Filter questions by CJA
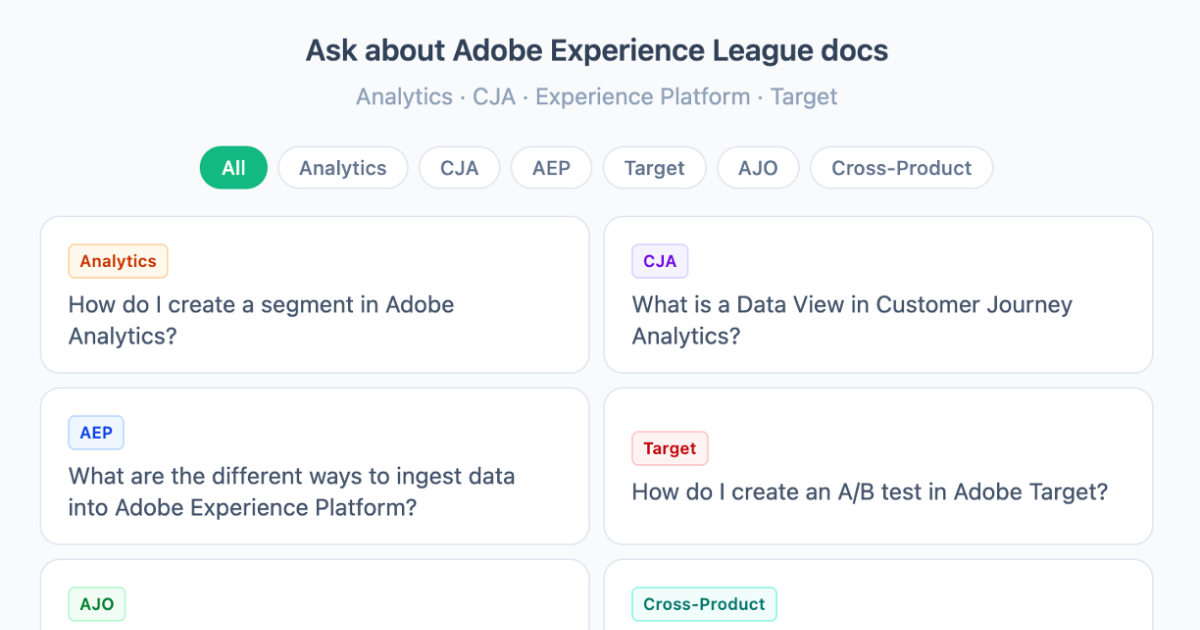This screenshot has height=630, width=1200. (460, 168)
